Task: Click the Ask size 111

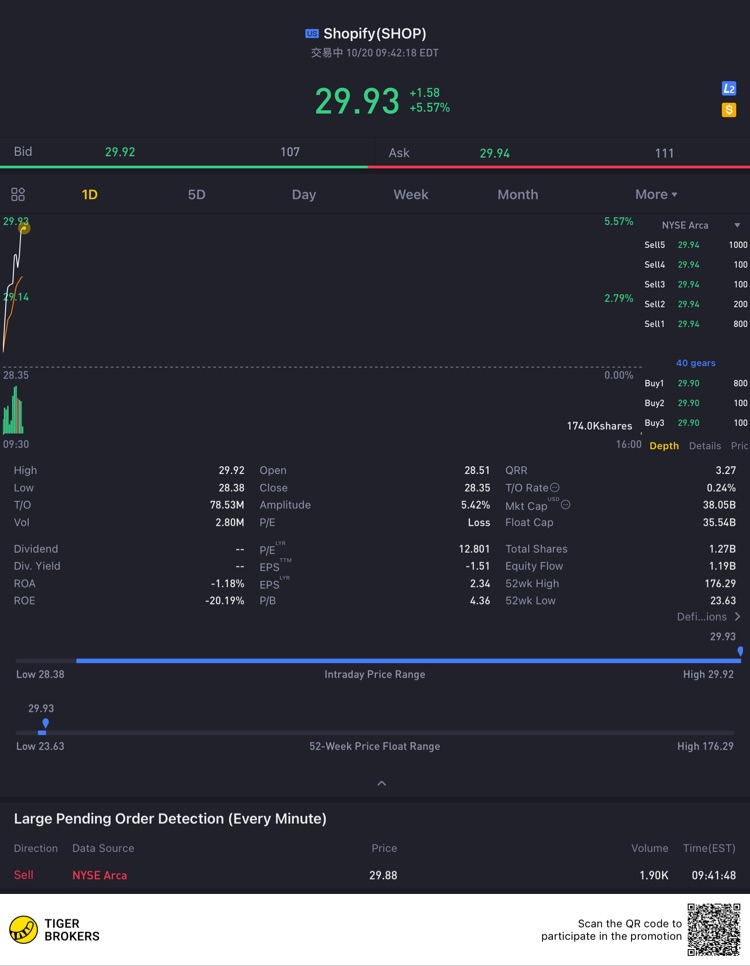Action: (664, 153)
